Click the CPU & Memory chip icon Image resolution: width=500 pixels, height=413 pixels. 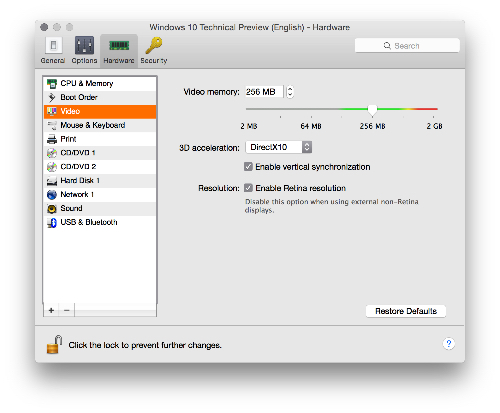(52, 84)
